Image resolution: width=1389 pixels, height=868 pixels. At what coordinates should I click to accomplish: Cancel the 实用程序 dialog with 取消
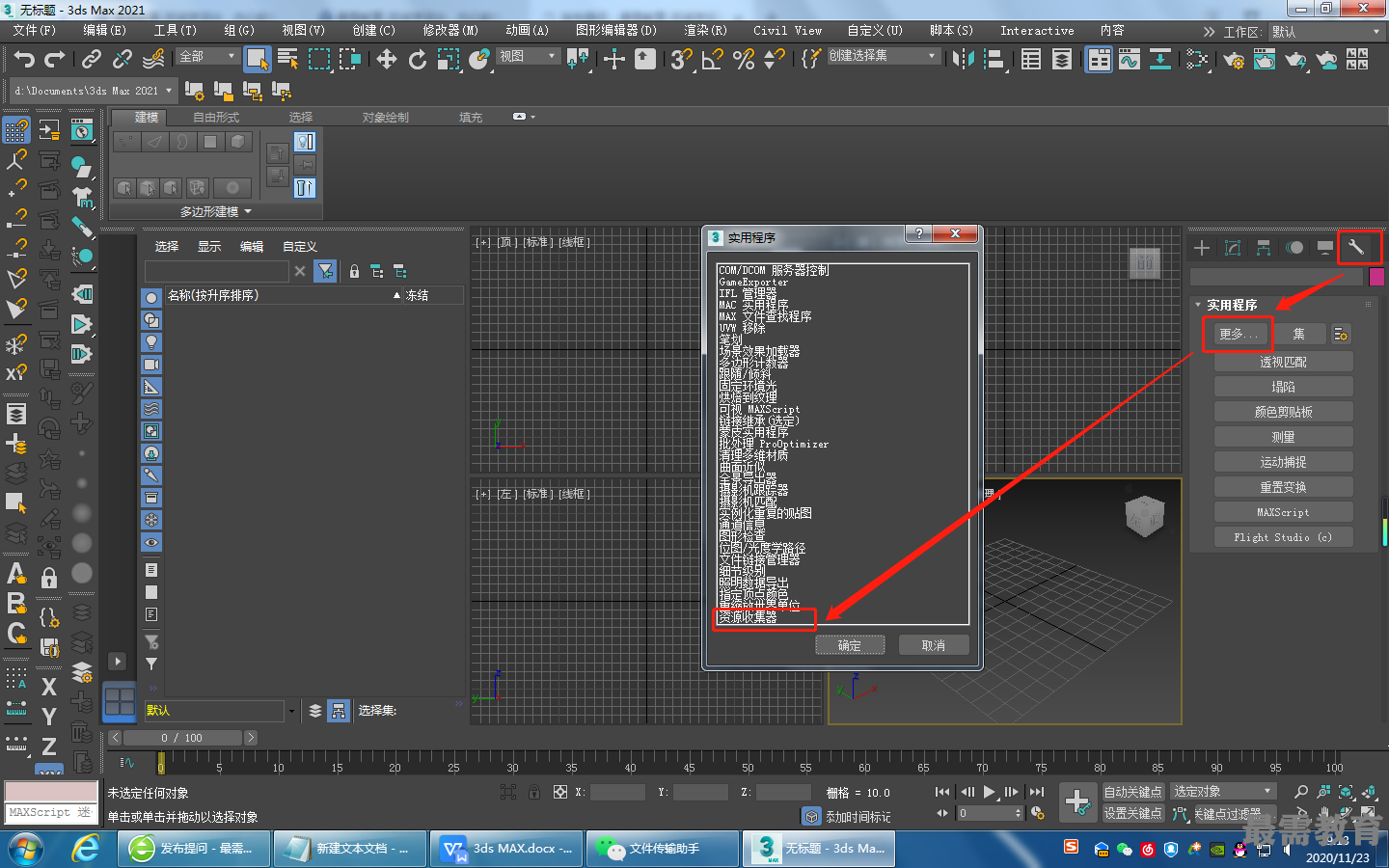[x=934, y=645]
